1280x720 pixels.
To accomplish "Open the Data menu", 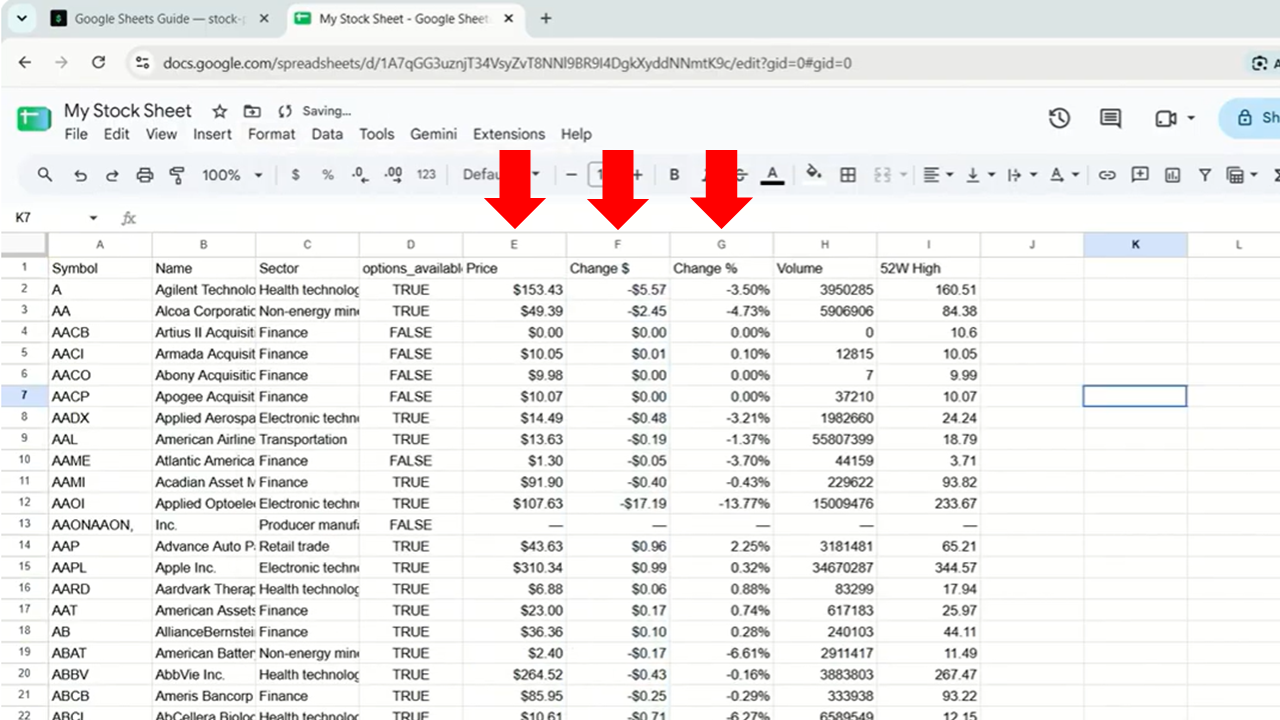I will point(327,134).
